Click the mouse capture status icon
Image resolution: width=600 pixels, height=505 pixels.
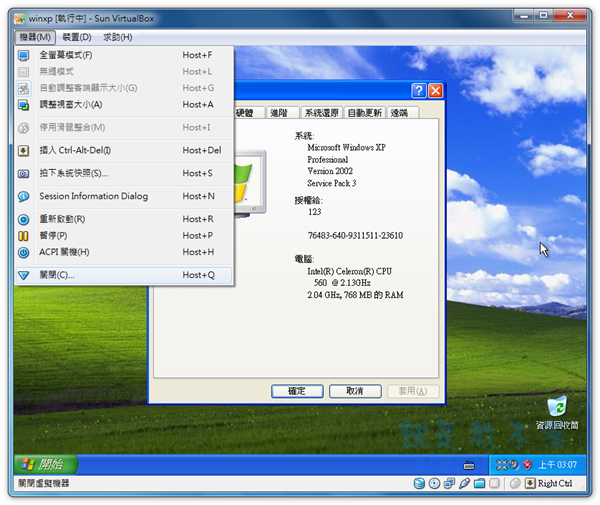coord(515,484)
